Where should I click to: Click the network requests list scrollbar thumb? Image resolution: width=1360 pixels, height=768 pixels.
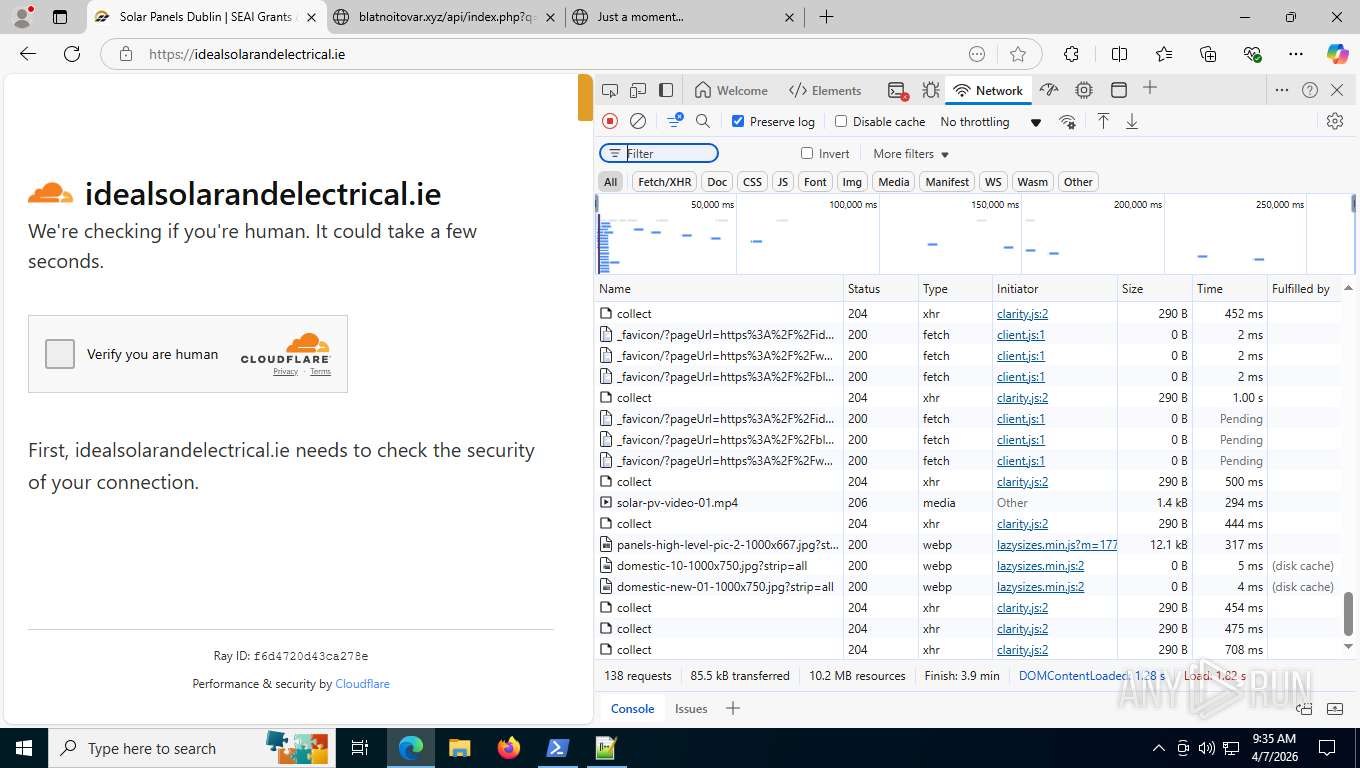click(x=1348, y=614)
